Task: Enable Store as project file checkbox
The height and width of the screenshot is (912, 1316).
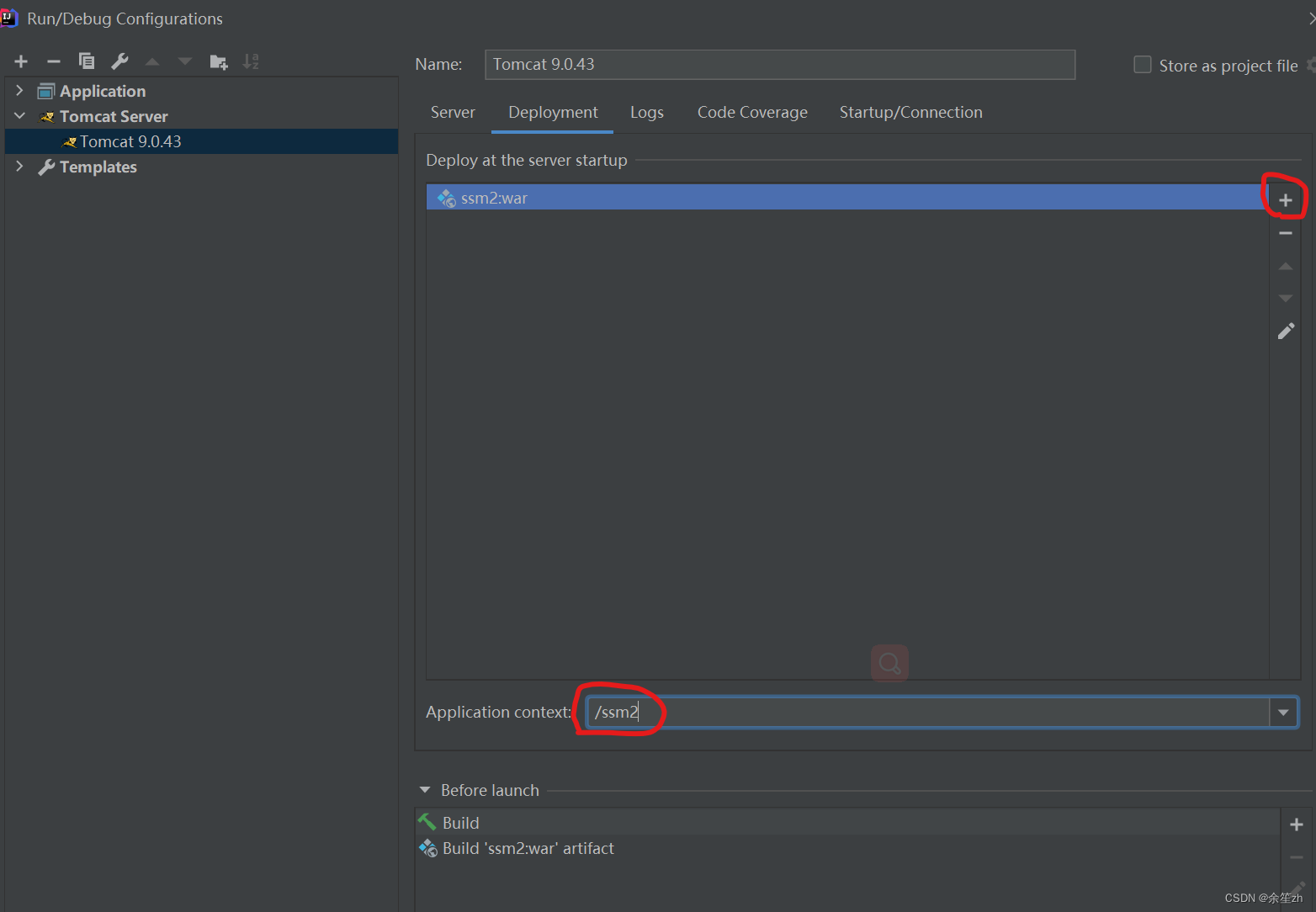Action: click(1142, 65)
